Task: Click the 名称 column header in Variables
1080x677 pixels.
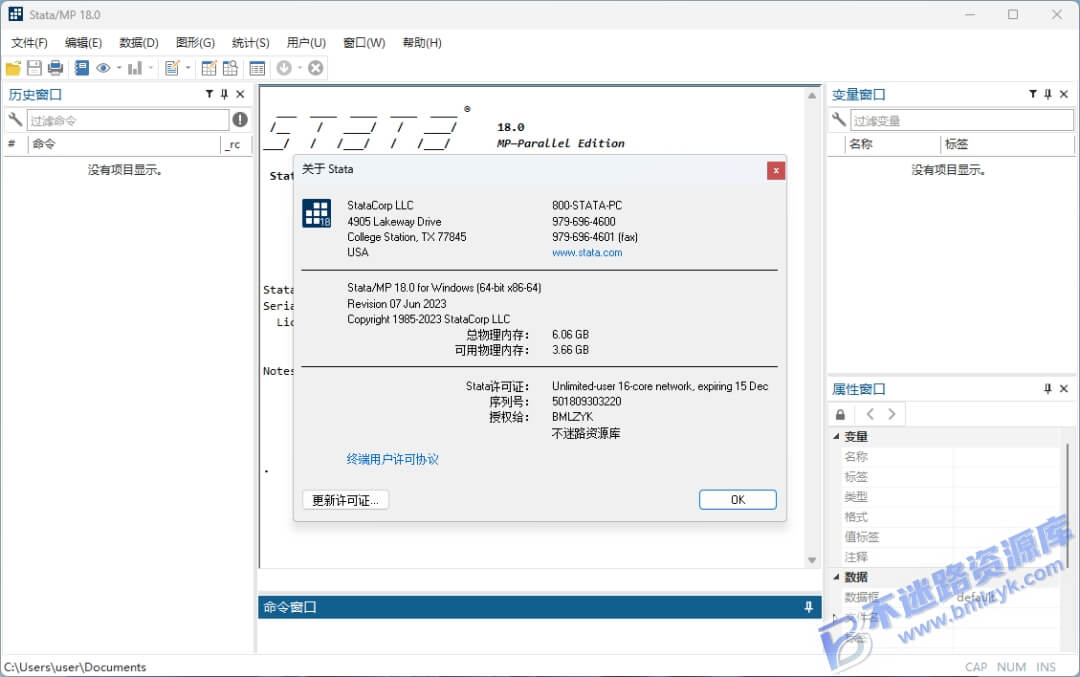Action: tap(893, 144)
